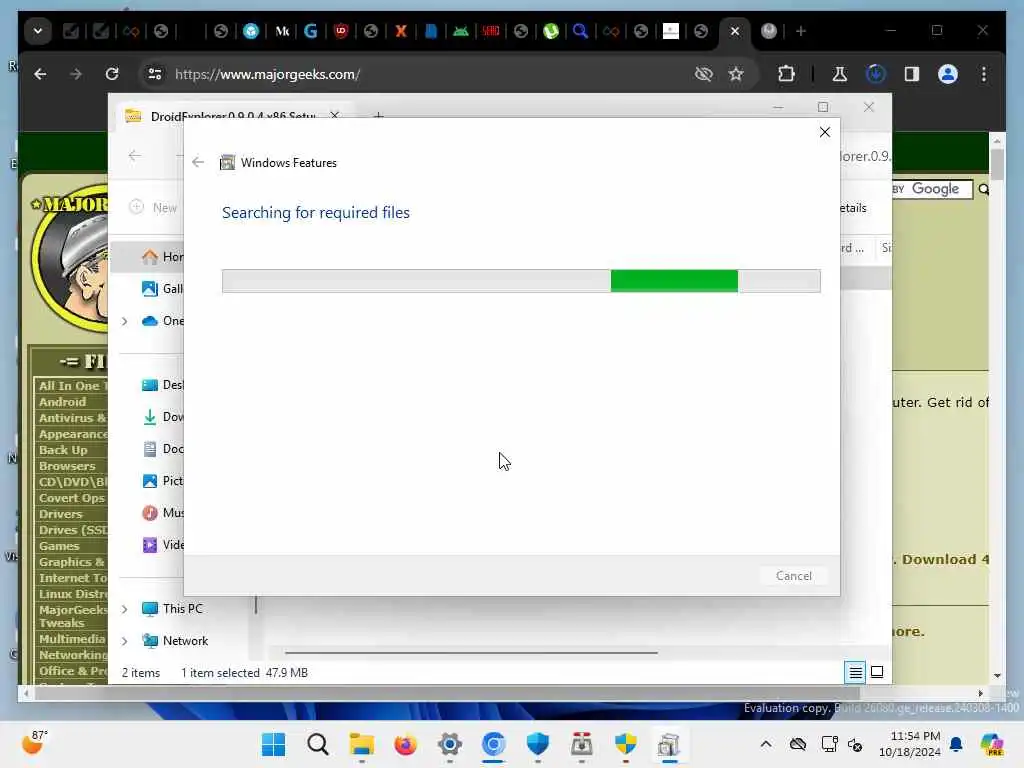Expand the OneDrive node

tap(124, 321)
